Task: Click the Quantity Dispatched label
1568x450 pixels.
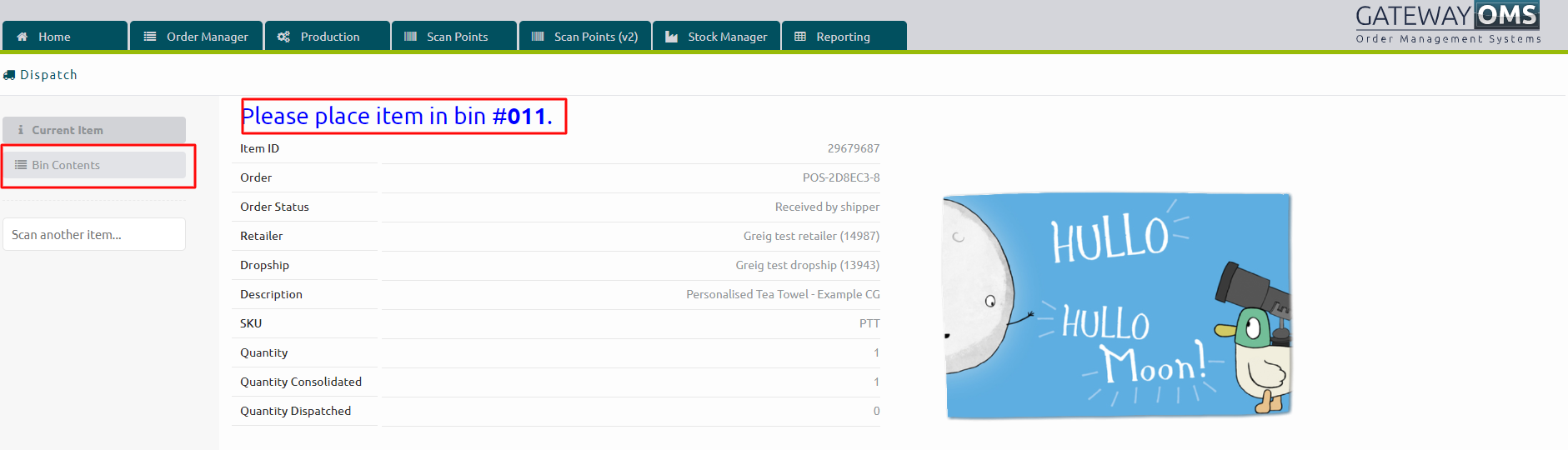Action: point(295,411)
